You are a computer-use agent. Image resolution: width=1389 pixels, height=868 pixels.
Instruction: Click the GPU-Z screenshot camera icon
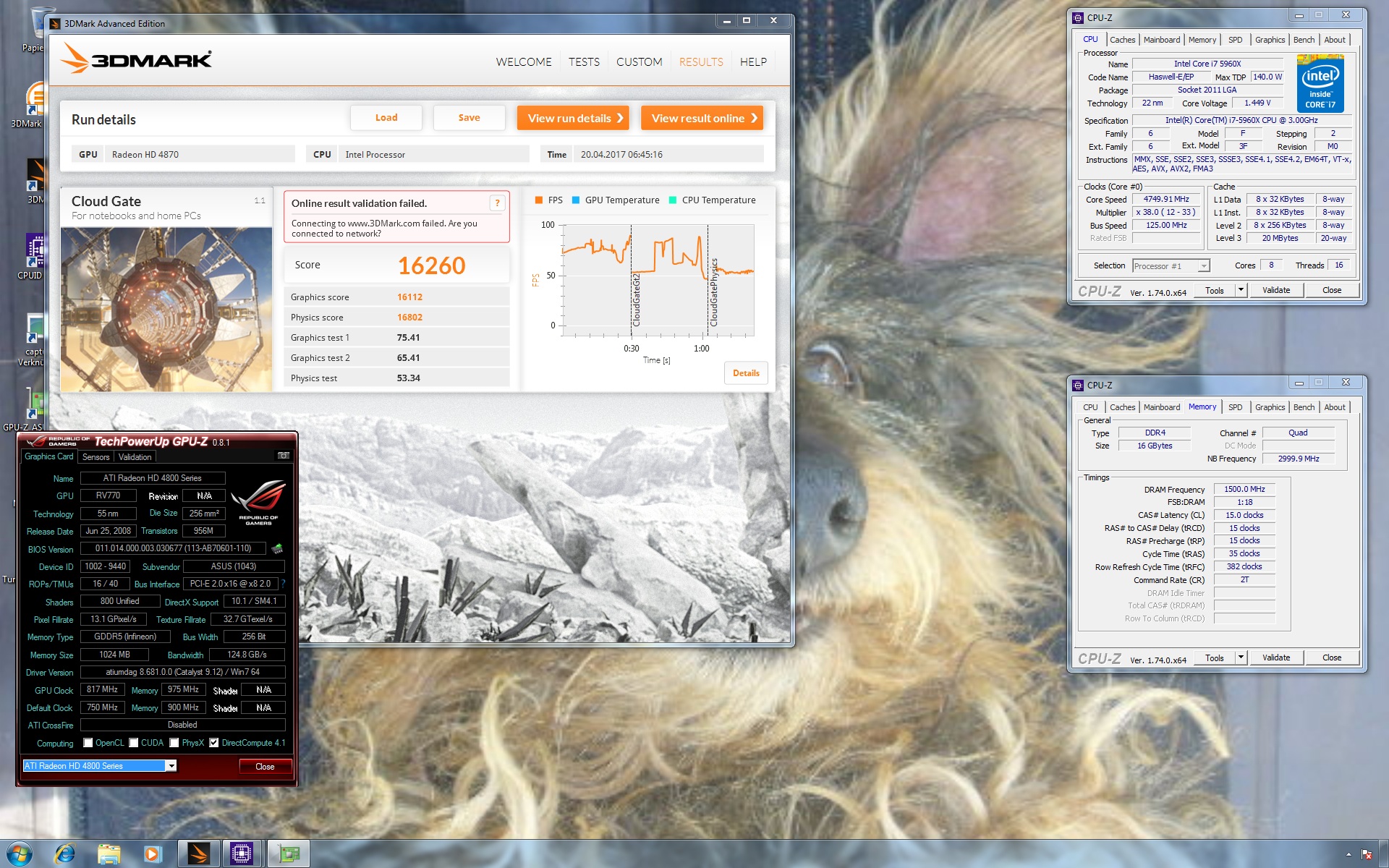tap(284, 456)
